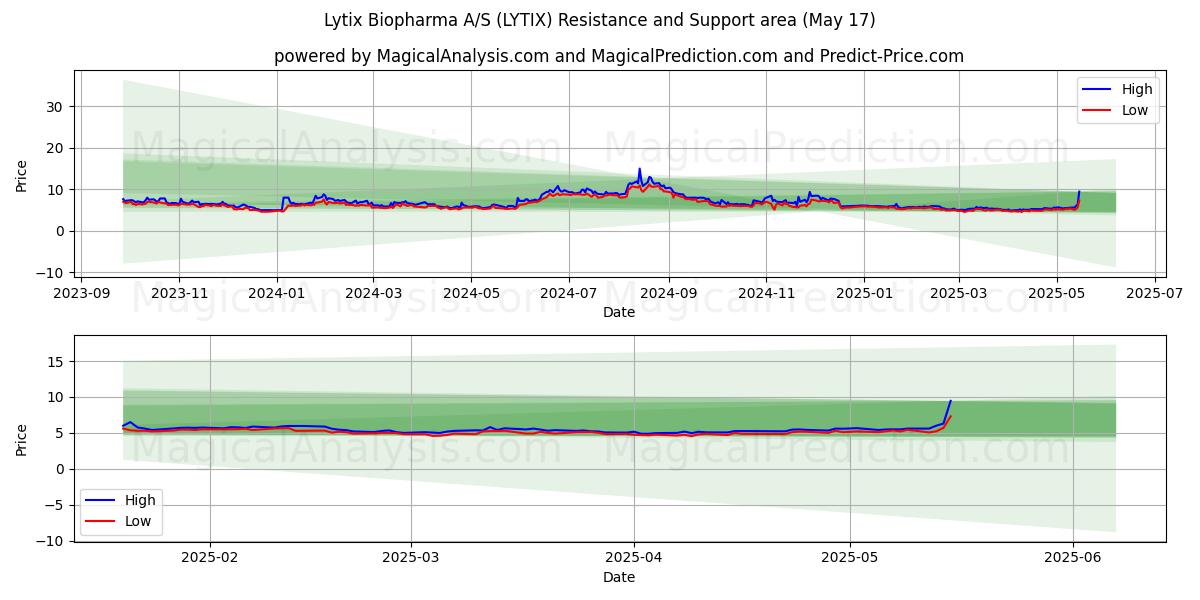Click the '2025-04' x-axis label on bottom chart
Screen dimensions: 1200x600
[x=634, y=560]
